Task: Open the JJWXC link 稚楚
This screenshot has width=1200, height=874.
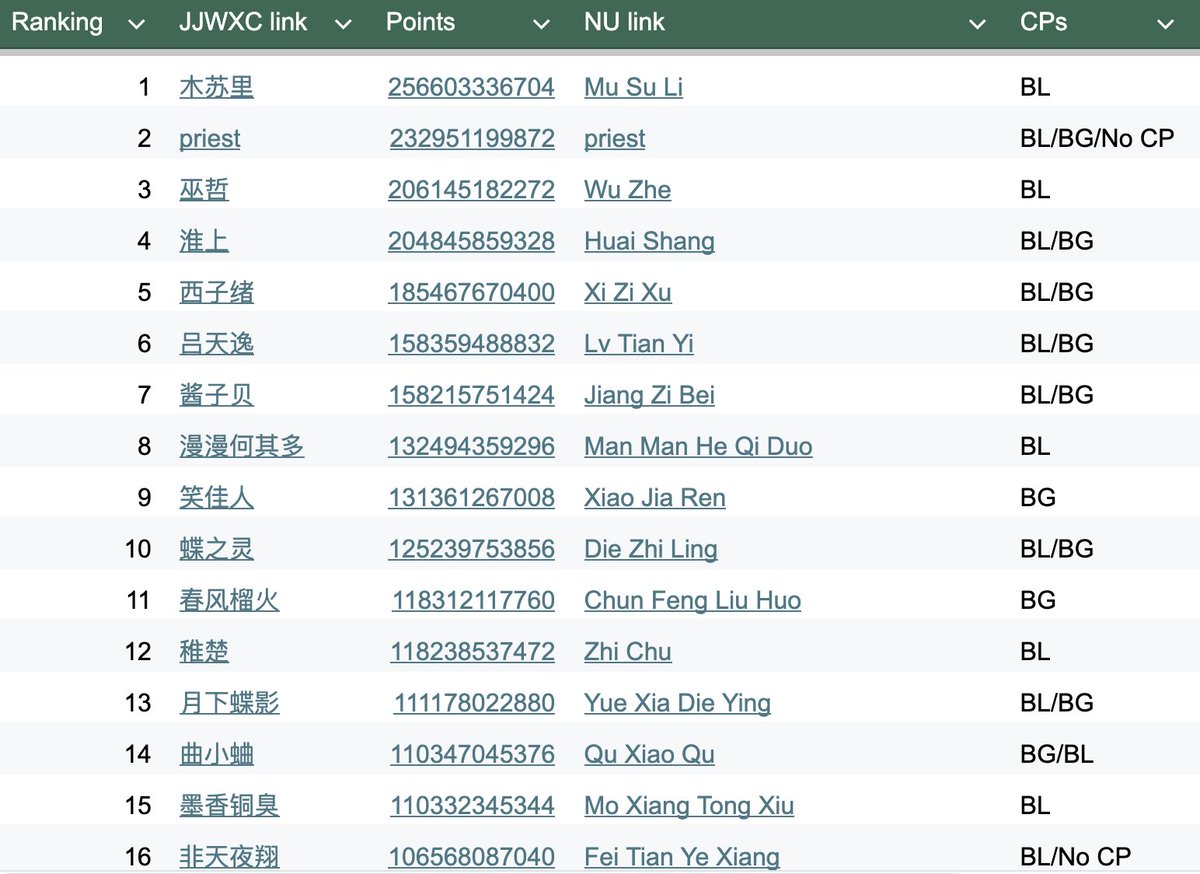Action: click(x=204, y=652)
